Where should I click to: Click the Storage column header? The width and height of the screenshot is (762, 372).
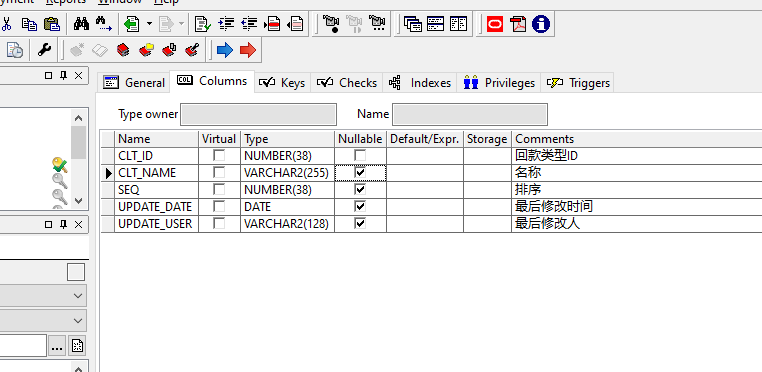coord(487,139)
